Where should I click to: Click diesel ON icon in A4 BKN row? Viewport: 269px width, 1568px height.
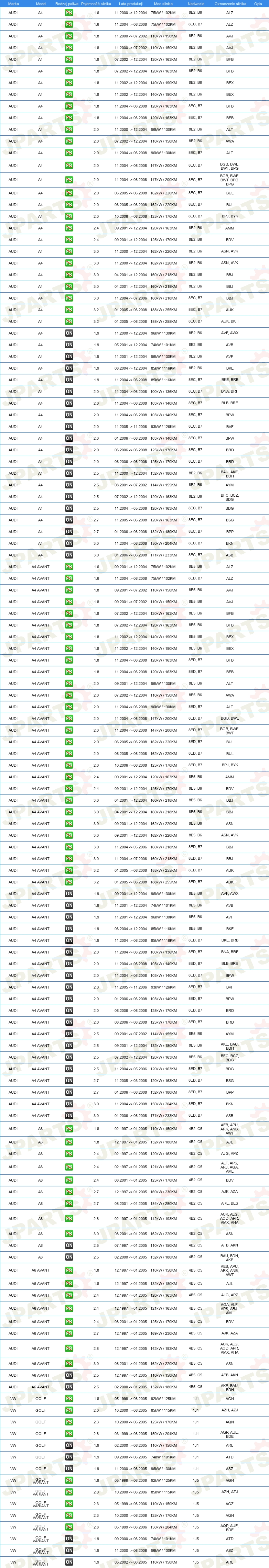pos(69,544)
